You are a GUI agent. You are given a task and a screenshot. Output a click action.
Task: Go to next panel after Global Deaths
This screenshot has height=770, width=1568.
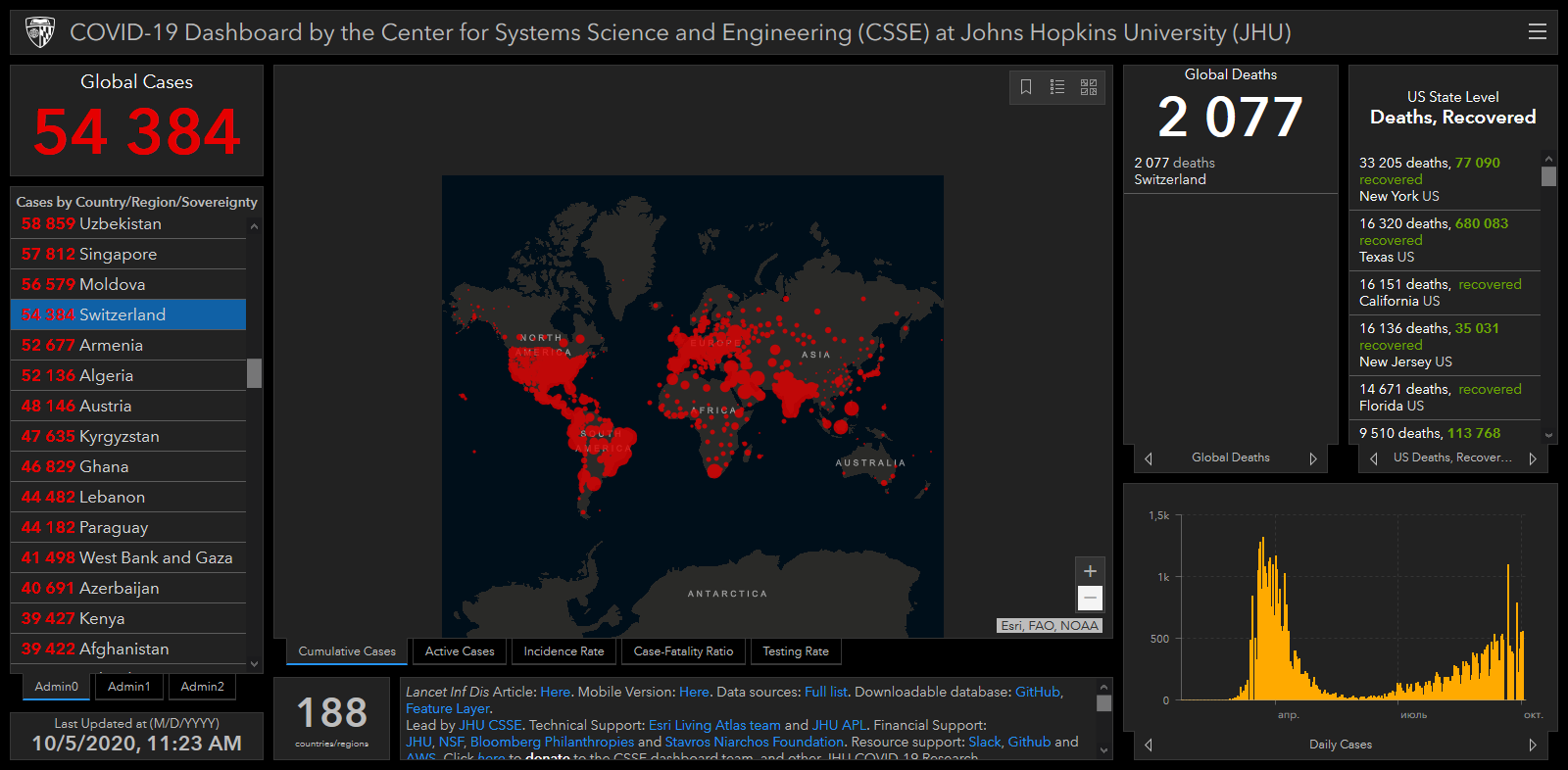pyautogui.click(x=1313, y=458)
